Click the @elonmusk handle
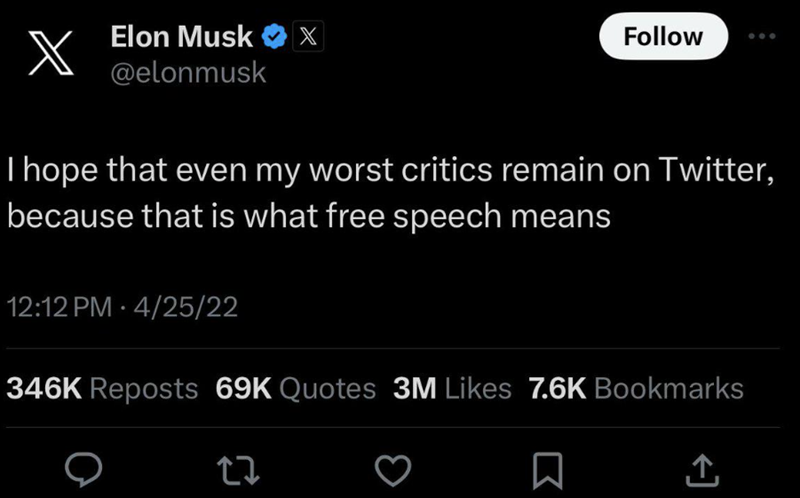The image size is (800, 498). [187, 72]
